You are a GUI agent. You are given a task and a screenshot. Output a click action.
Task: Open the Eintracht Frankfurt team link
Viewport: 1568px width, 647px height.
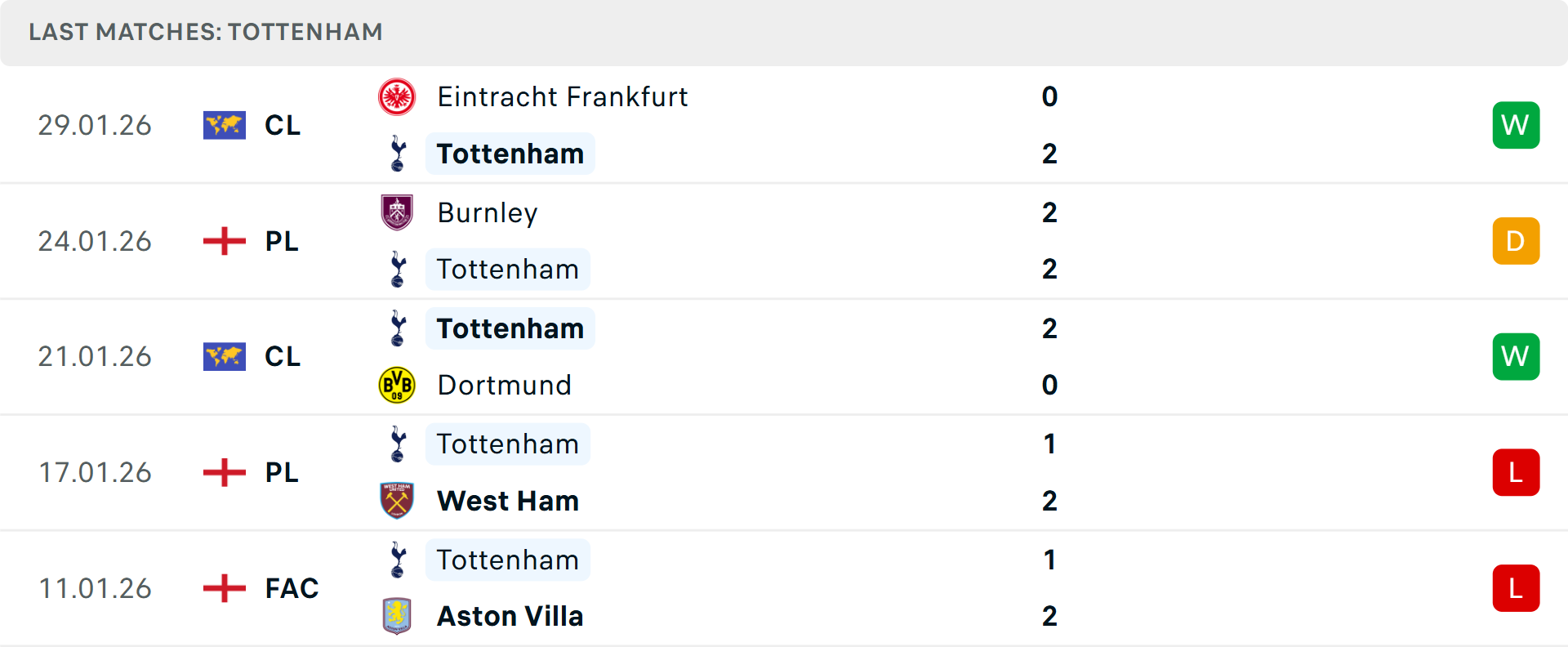pos(563,97)
